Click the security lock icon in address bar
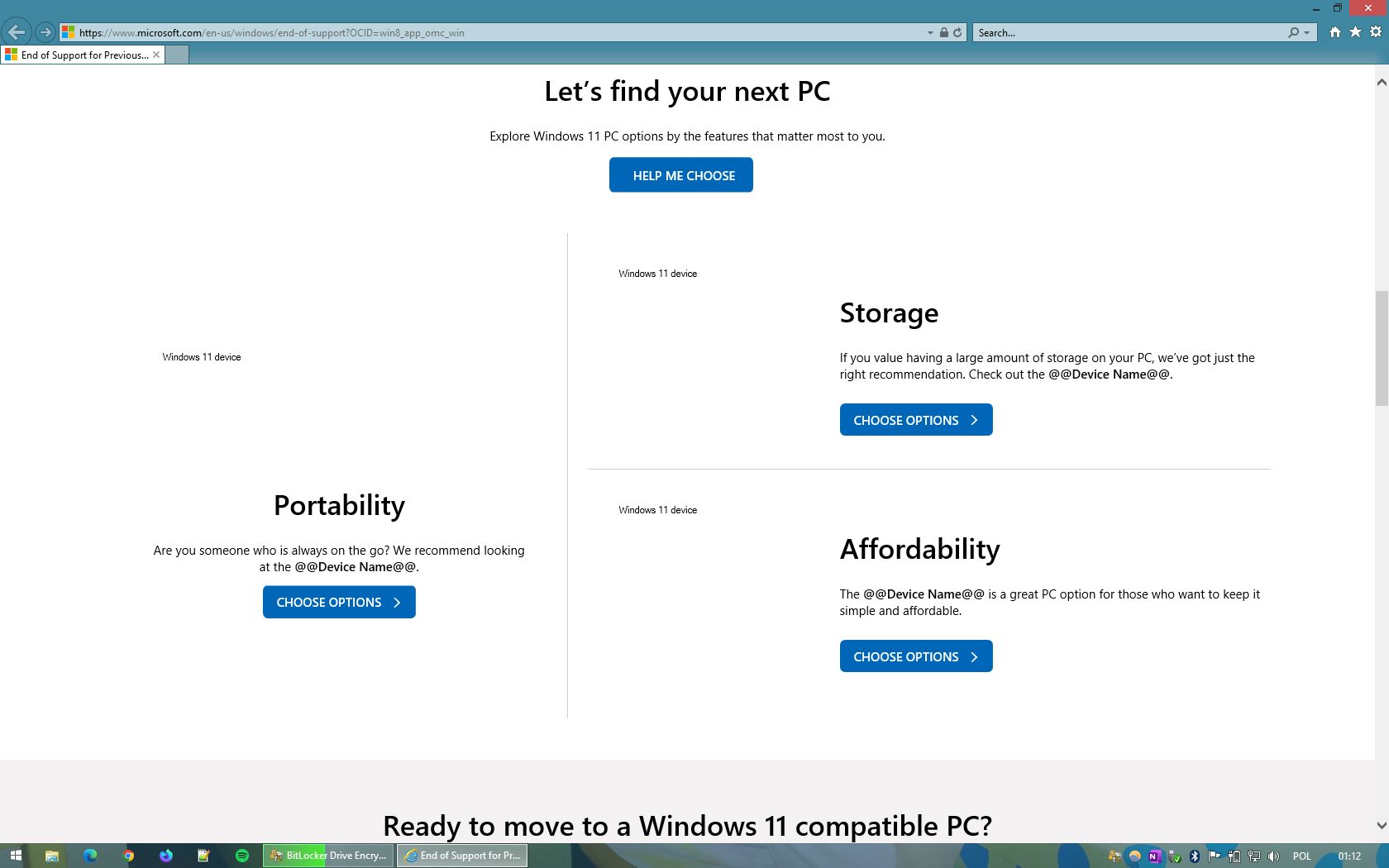Screen dimensions: 1389x868 pos(943,33)
